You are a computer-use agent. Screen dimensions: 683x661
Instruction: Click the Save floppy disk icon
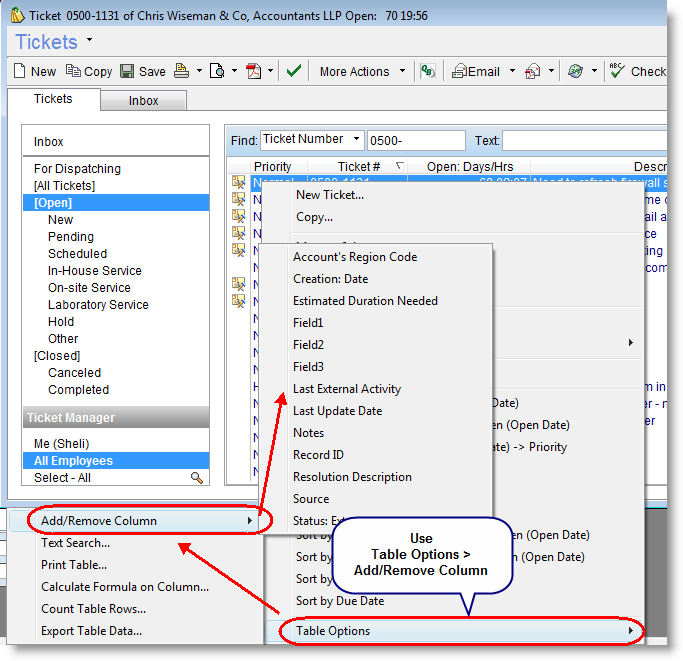(x=128, y=71)
